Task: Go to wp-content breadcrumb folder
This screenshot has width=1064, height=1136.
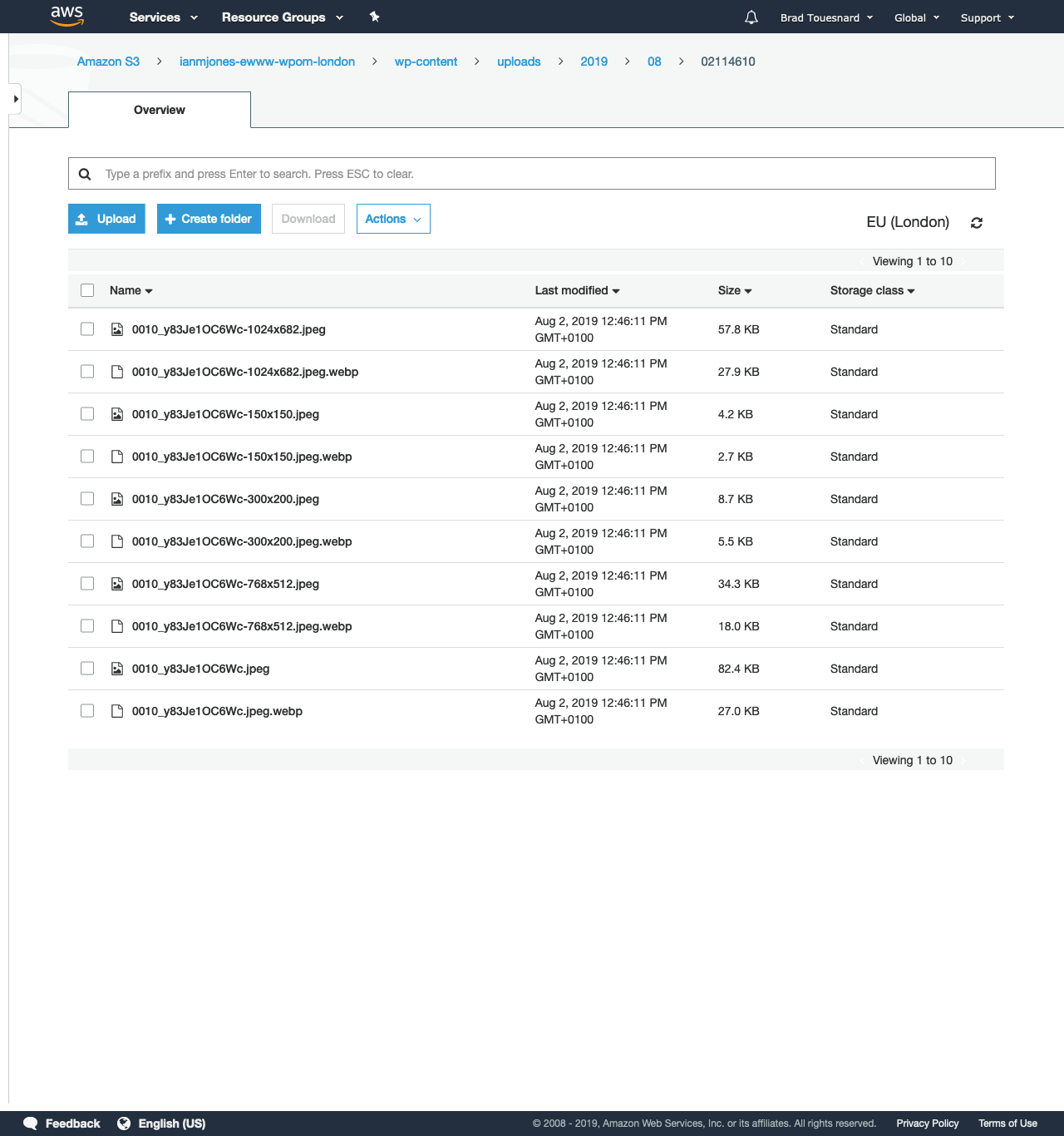Action: click(x=426, y=62)
